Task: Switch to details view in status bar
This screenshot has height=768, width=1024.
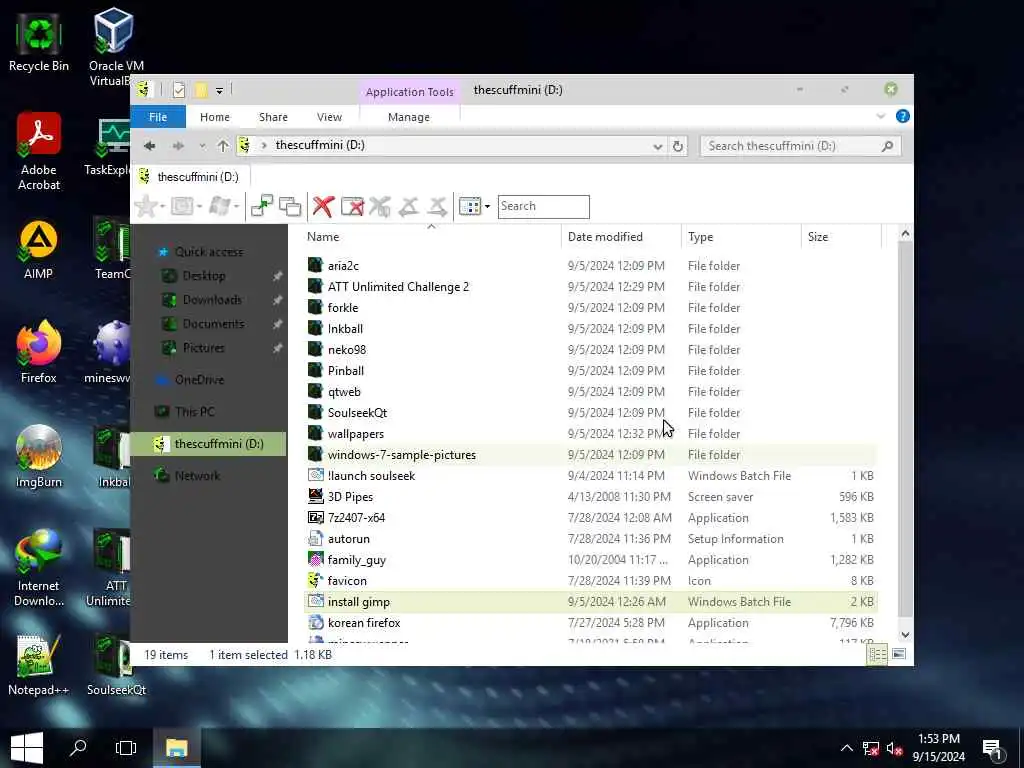Action: (876, 654)
